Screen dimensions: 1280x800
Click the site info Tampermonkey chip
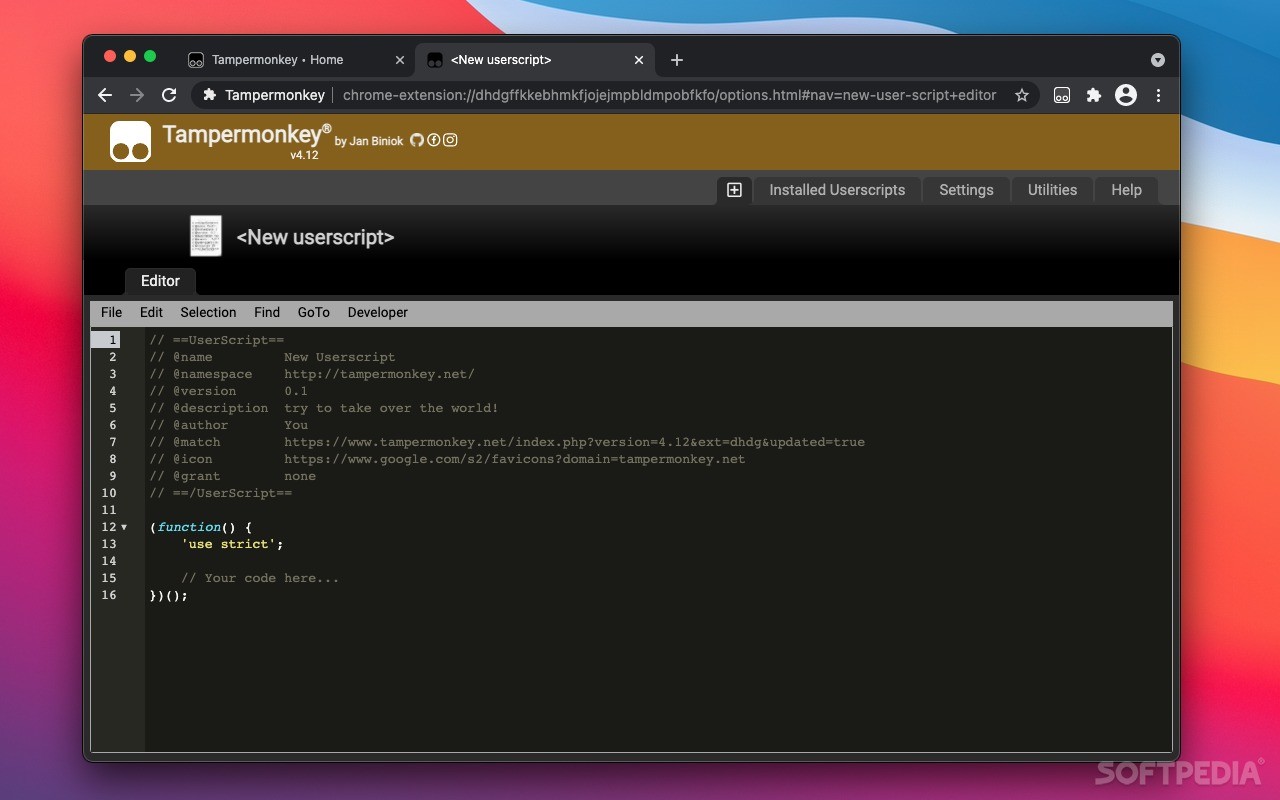pos(264,95)
